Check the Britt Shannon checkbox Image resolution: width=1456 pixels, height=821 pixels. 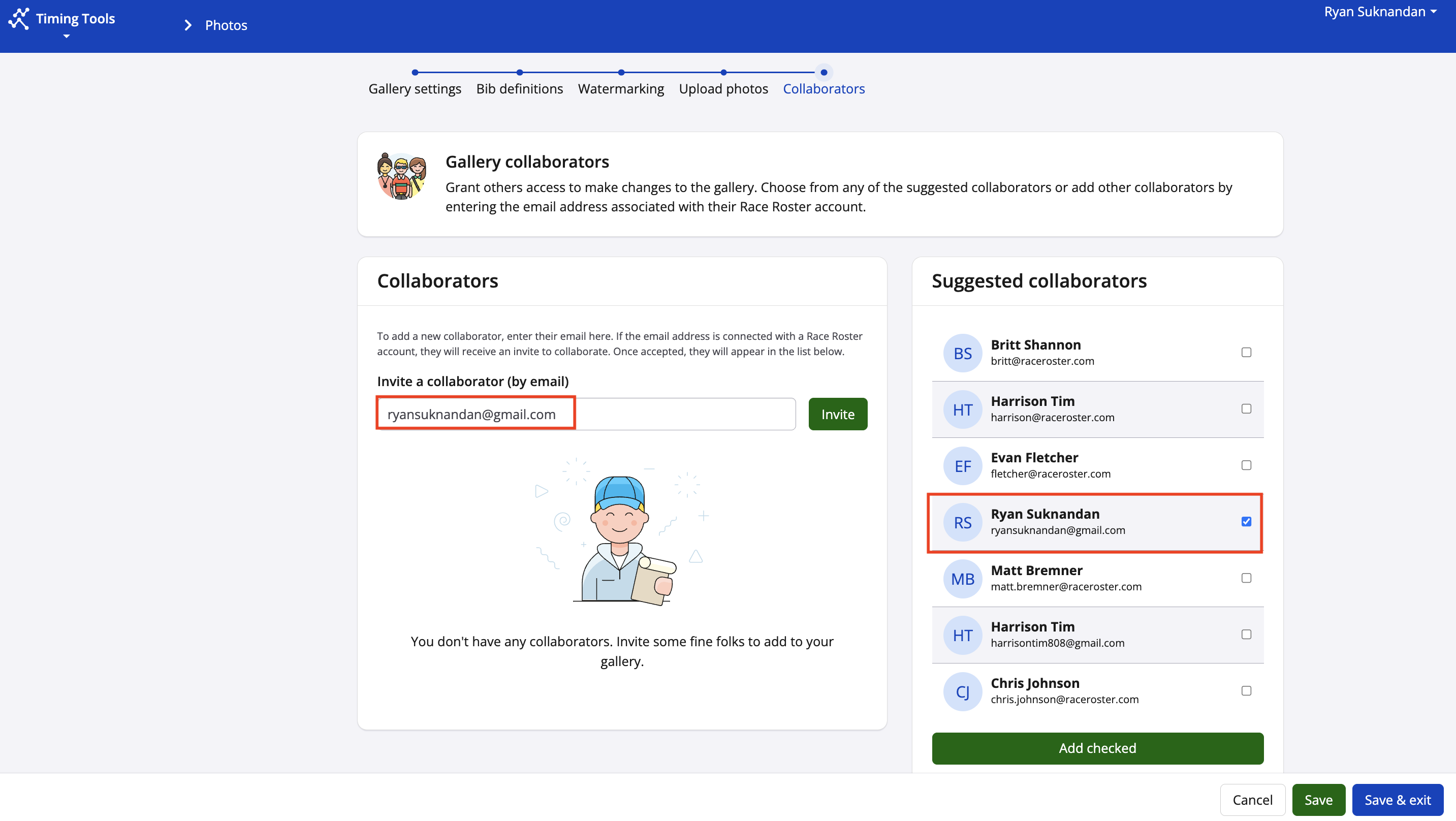(x=1246, y=352)
